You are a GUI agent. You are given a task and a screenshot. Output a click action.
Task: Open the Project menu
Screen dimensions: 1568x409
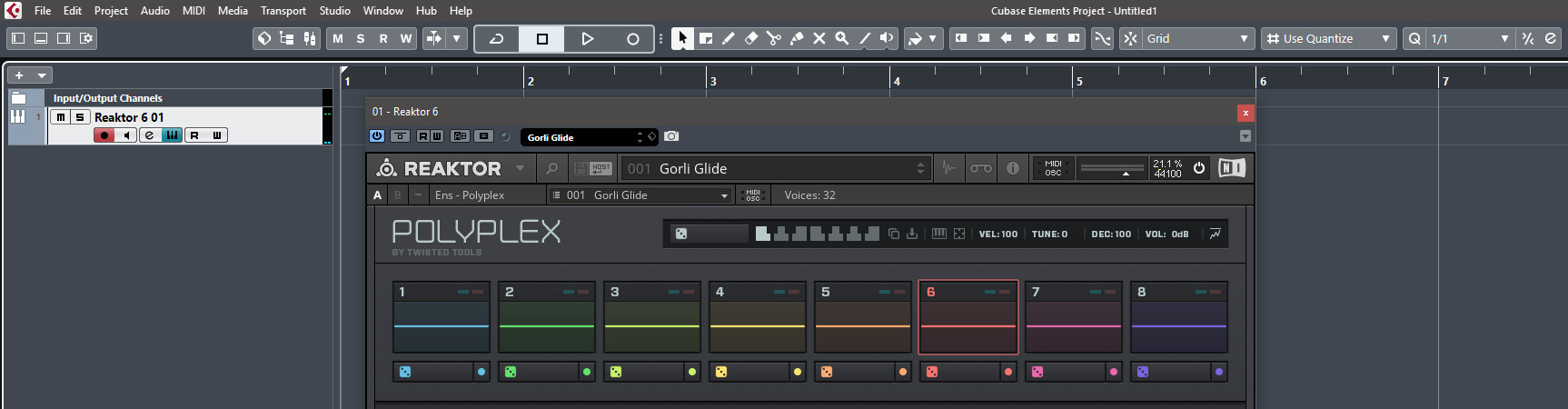pyautogui.click(x=111, y=11)
